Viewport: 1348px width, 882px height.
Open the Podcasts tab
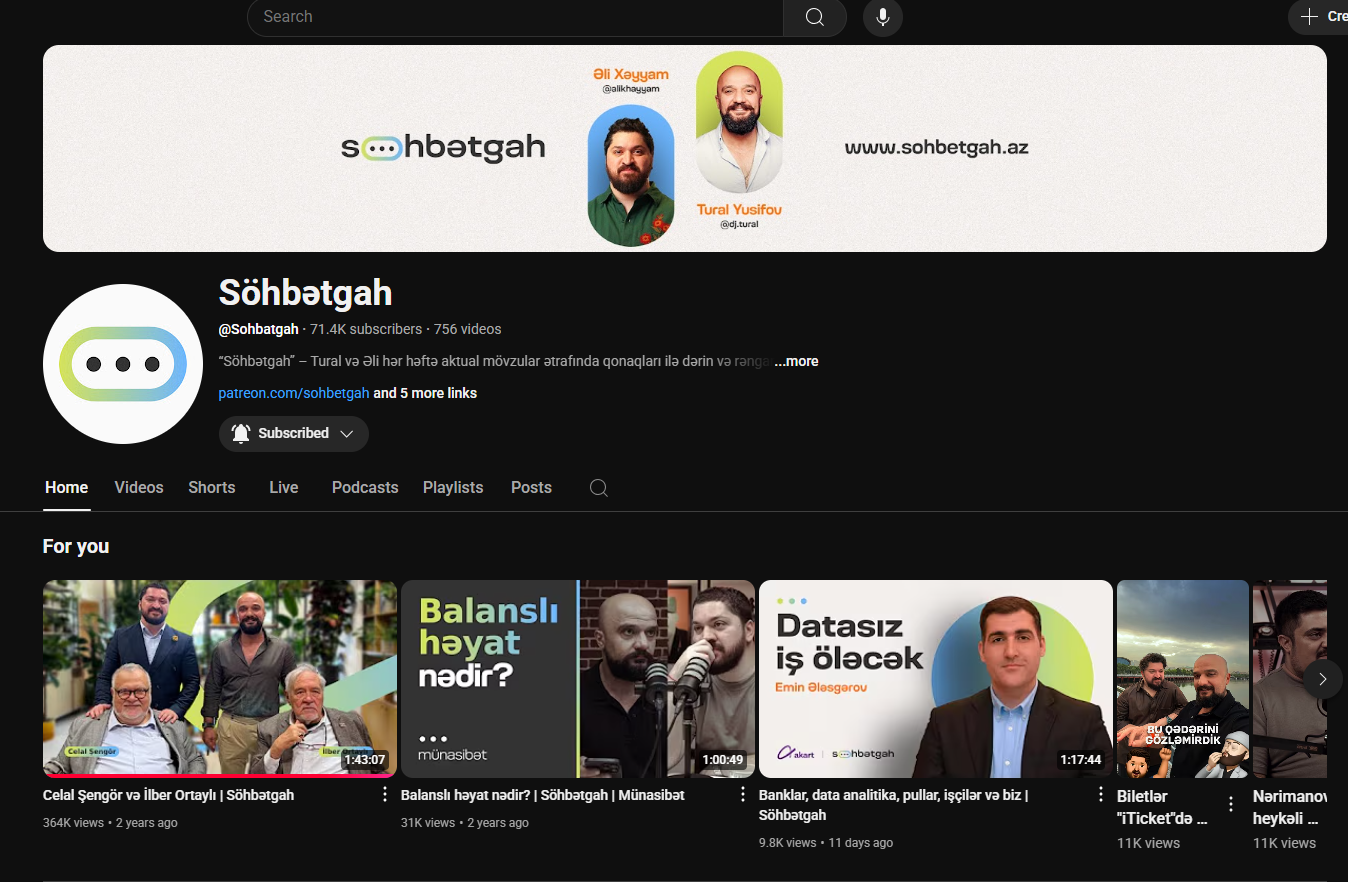365,488
